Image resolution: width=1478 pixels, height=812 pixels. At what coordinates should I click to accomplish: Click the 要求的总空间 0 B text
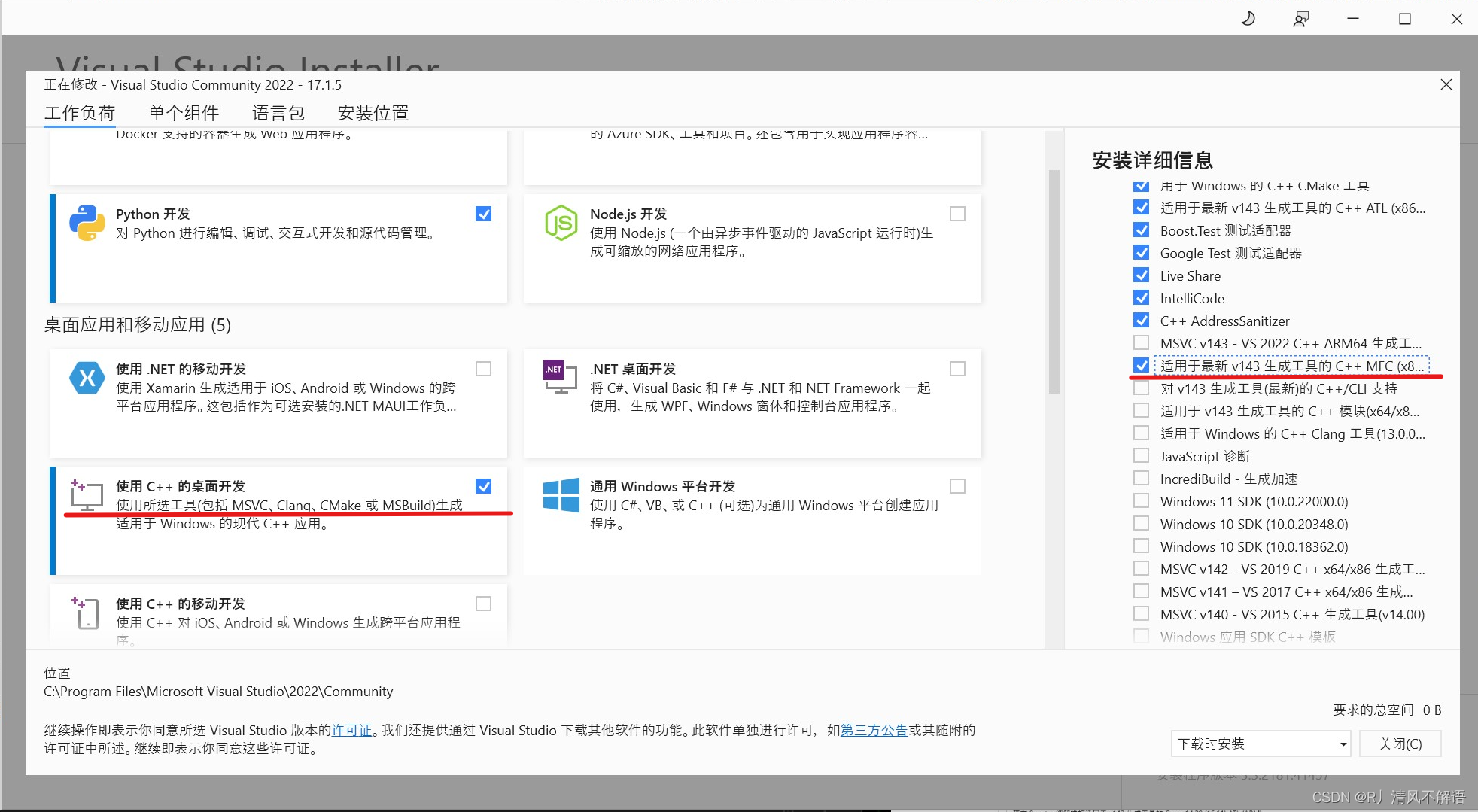click(1387, 710)
